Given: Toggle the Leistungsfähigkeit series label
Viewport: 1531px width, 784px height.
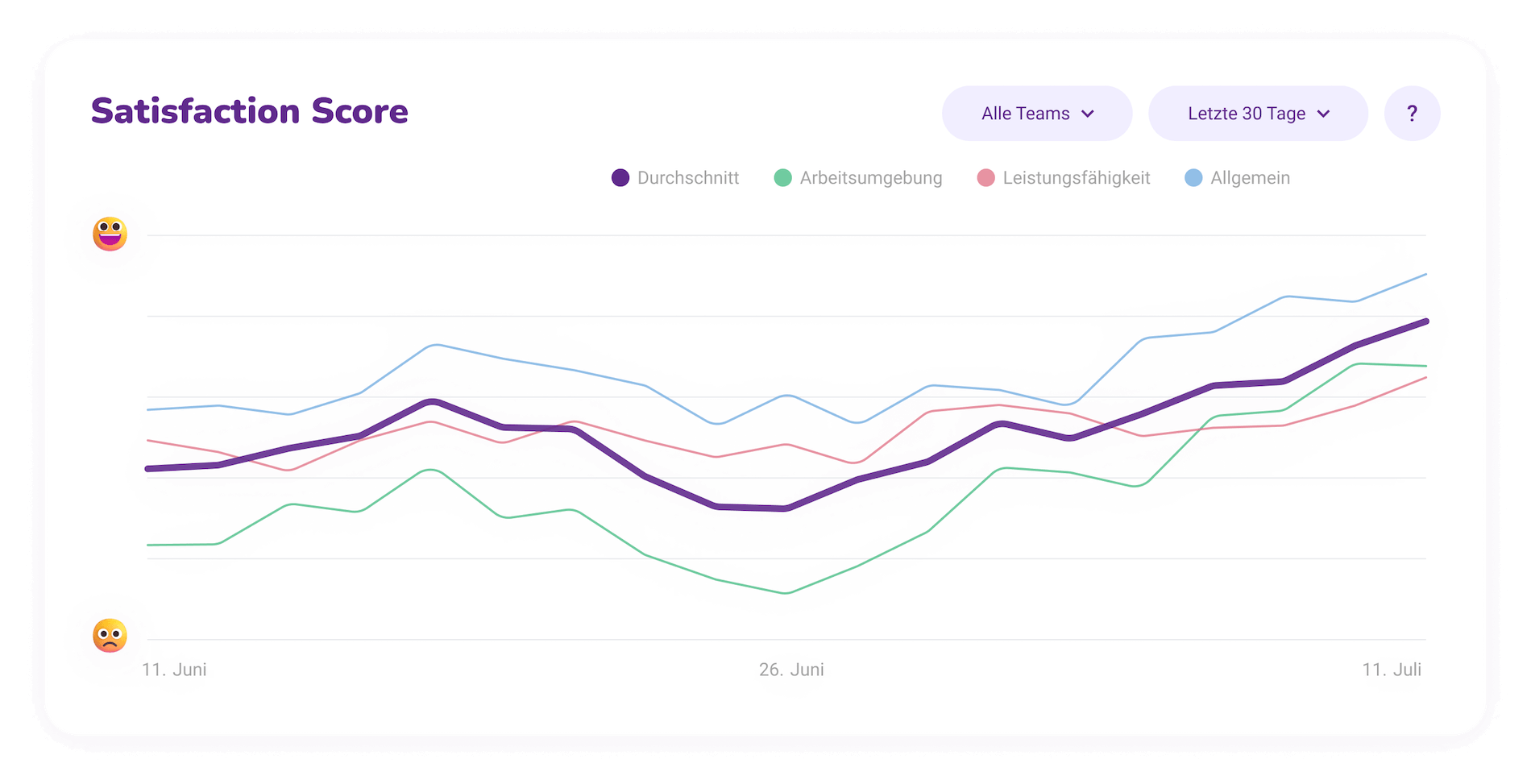Looking at the screenshot, I should [x=1076, y=178].
